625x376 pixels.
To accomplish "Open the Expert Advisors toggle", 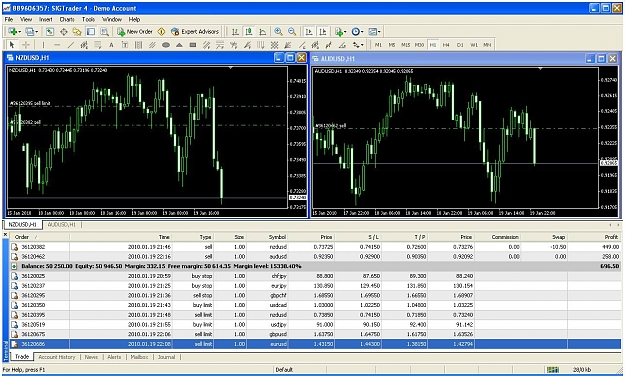I will point(195,31).
